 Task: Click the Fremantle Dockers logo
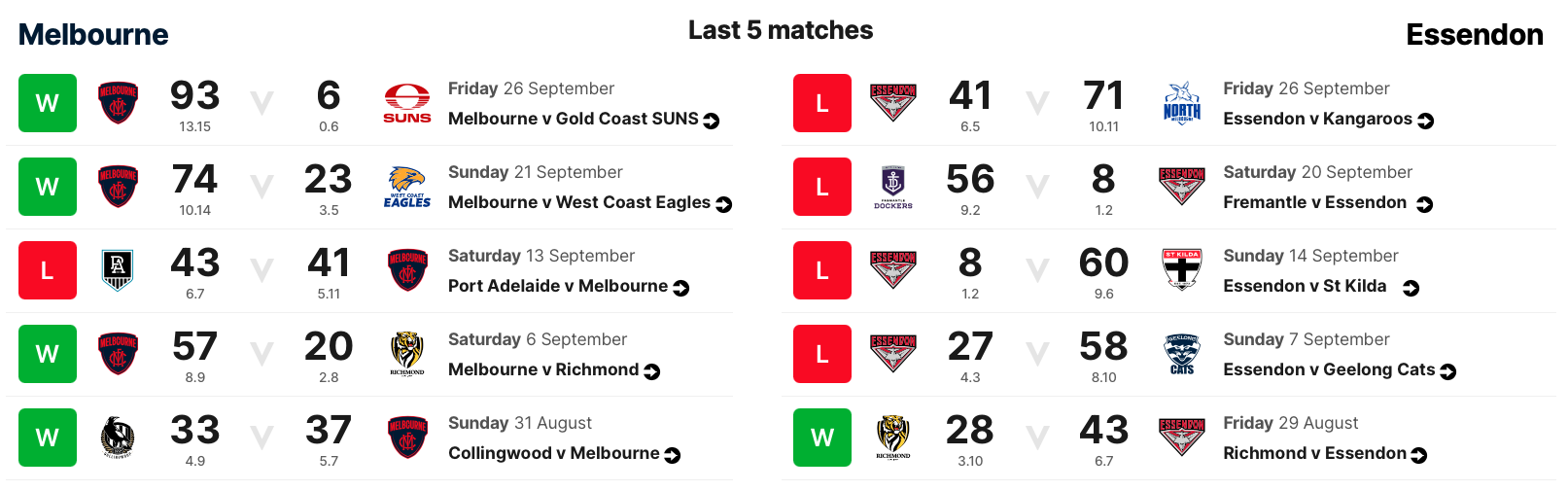tap(892, 187)
